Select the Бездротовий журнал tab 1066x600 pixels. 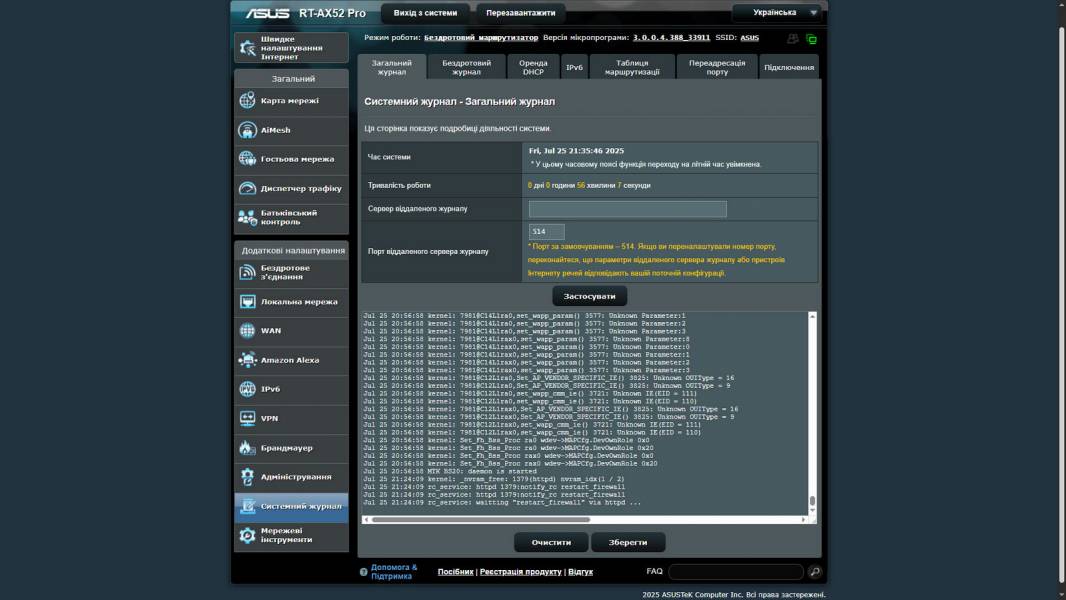[x=466, y=67]
